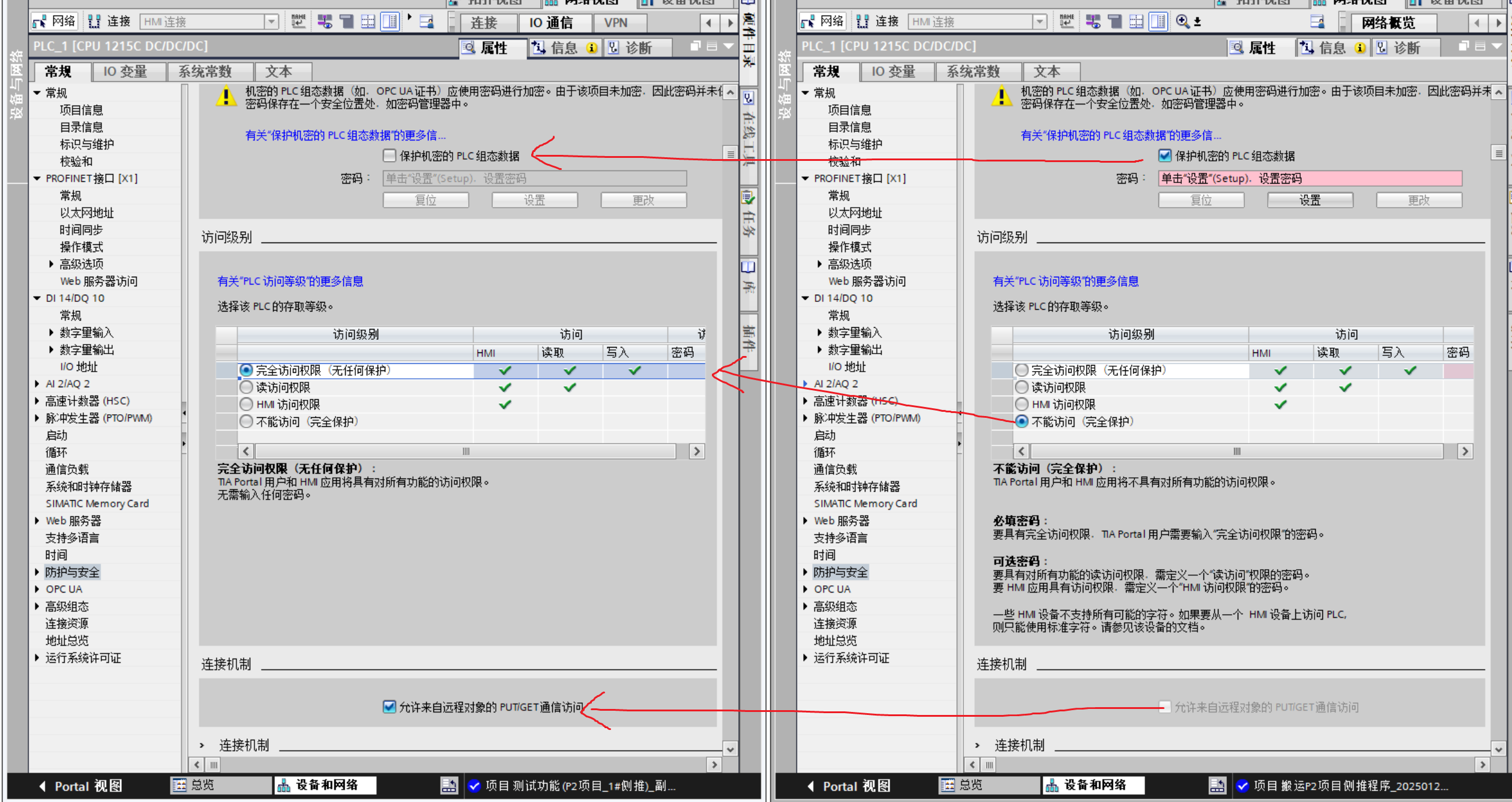Viewport: 1512px width, 802px height.
Task: Open the right 系统常数 tab
Action: pyautogui.click(x=972, y=71)
